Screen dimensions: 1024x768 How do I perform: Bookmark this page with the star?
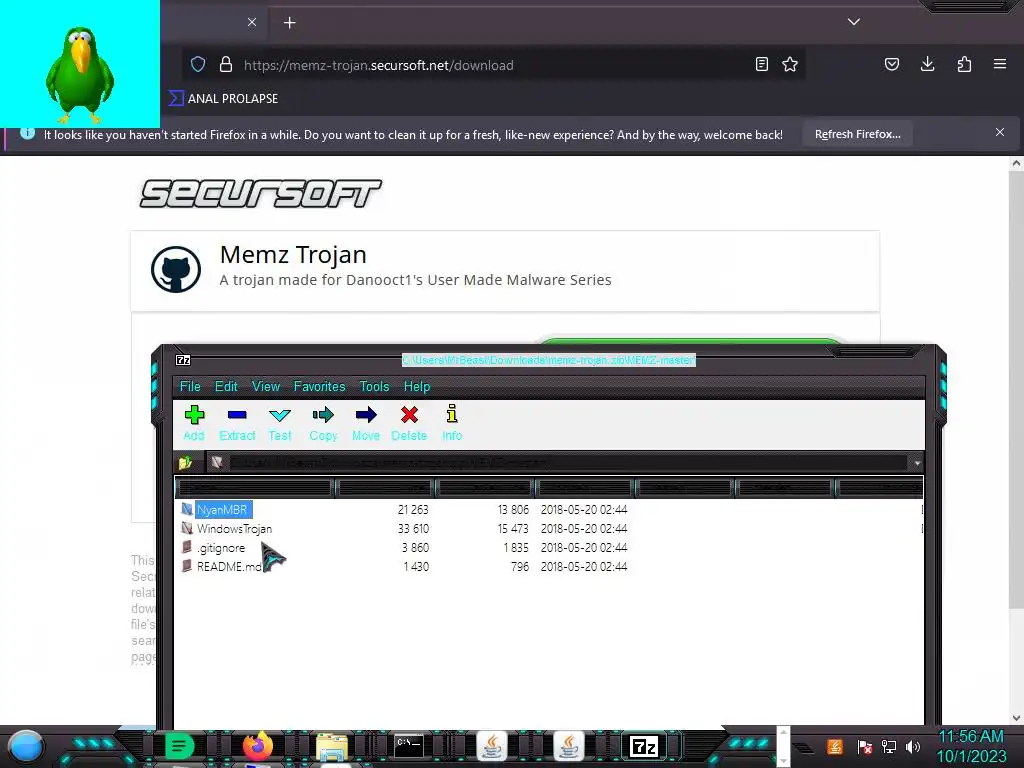coord(790,65)
